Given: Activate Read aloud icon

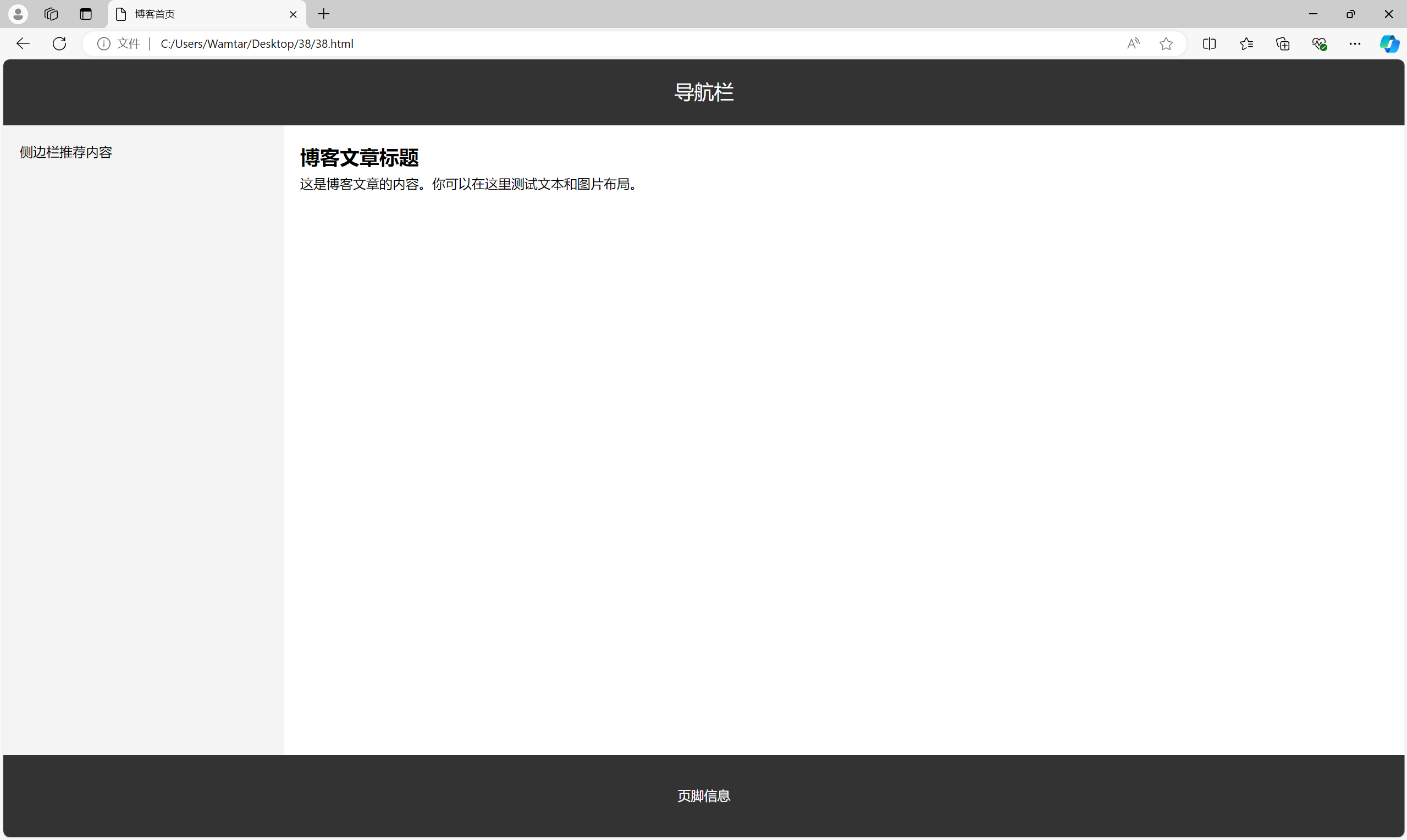Looking at the screenshot, I should (1134, 43).
